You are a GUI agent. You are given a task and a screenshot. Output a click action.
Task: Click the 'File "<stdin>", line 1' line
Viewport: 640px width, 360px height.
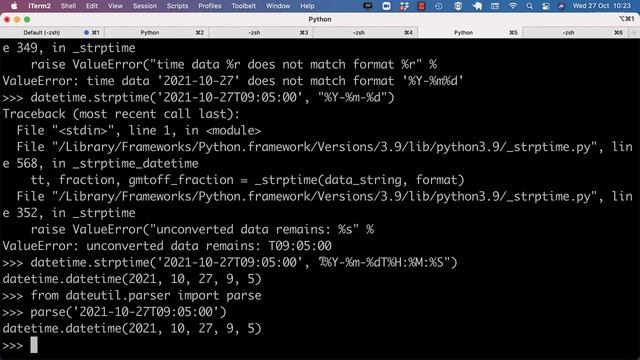pos(139,130)
